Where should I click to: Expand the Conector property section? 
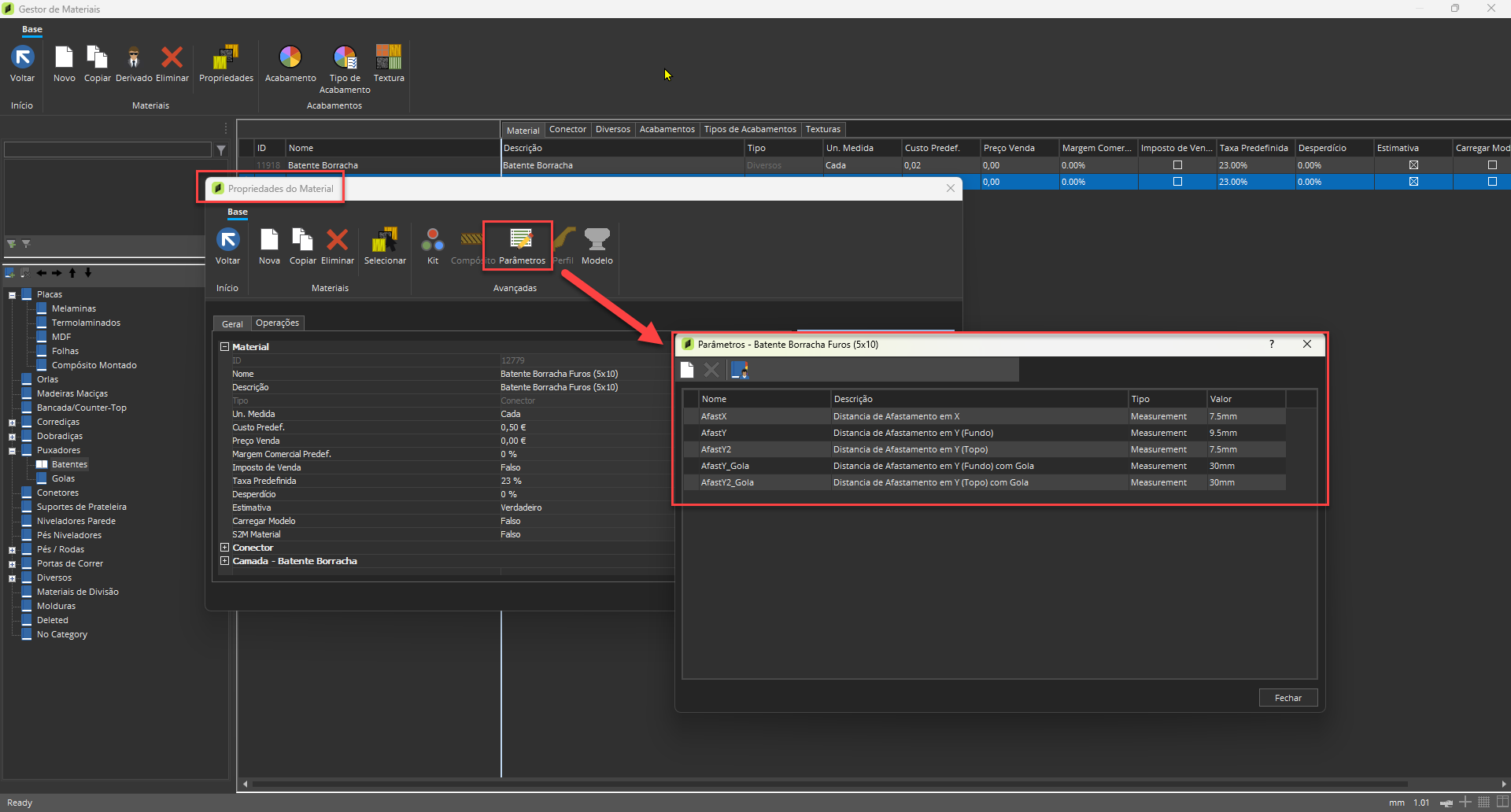[x=225, y=548]
